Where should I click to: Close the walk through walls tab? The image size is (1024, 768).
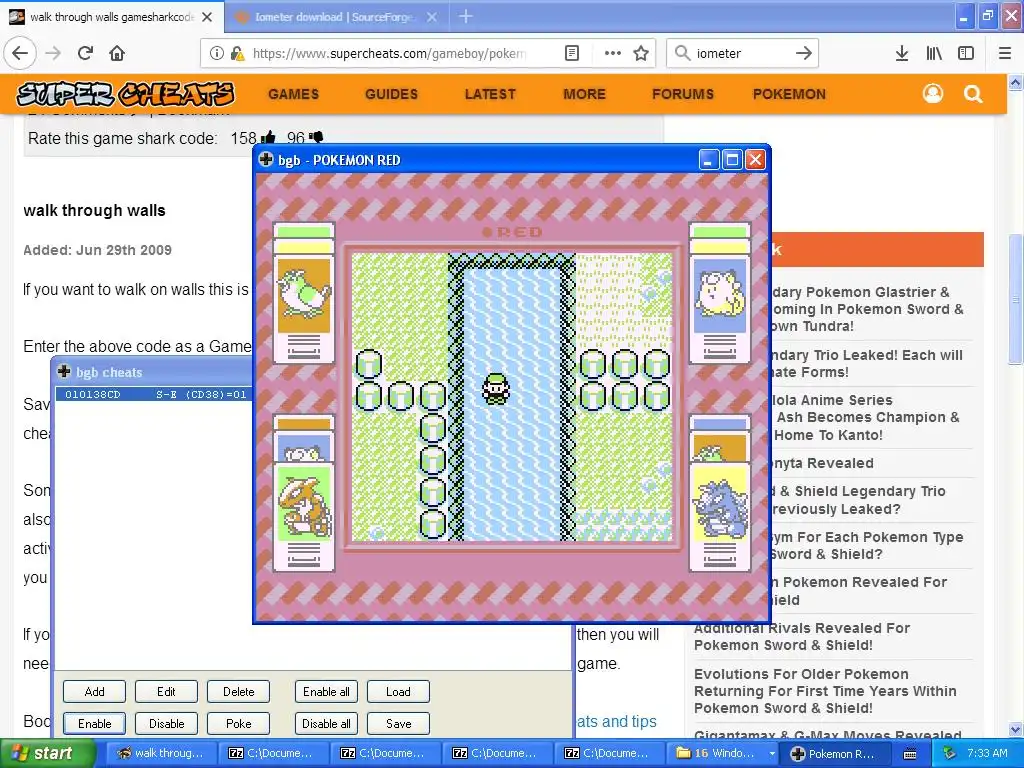(x=207, y=17)
